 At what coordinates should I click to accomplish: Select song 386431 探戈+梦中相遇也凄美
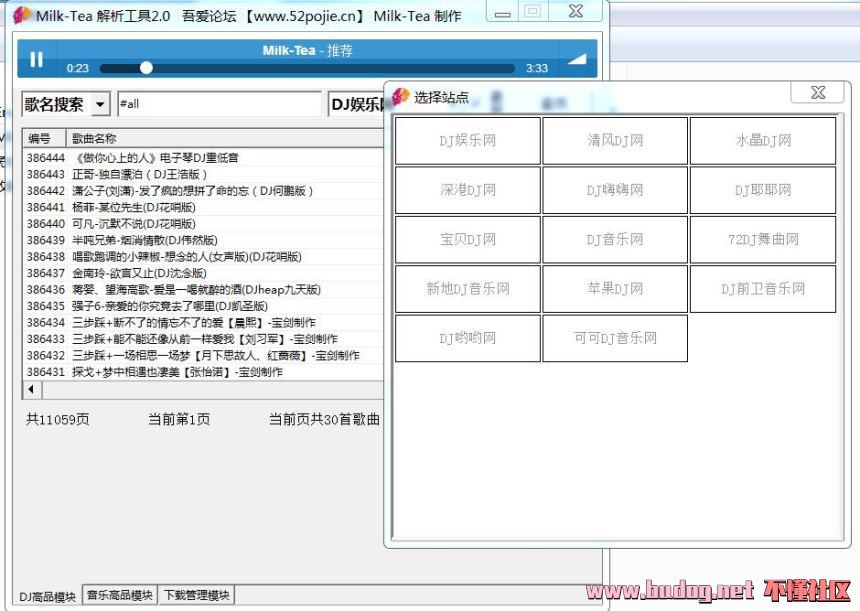click(x=203, y=372)
